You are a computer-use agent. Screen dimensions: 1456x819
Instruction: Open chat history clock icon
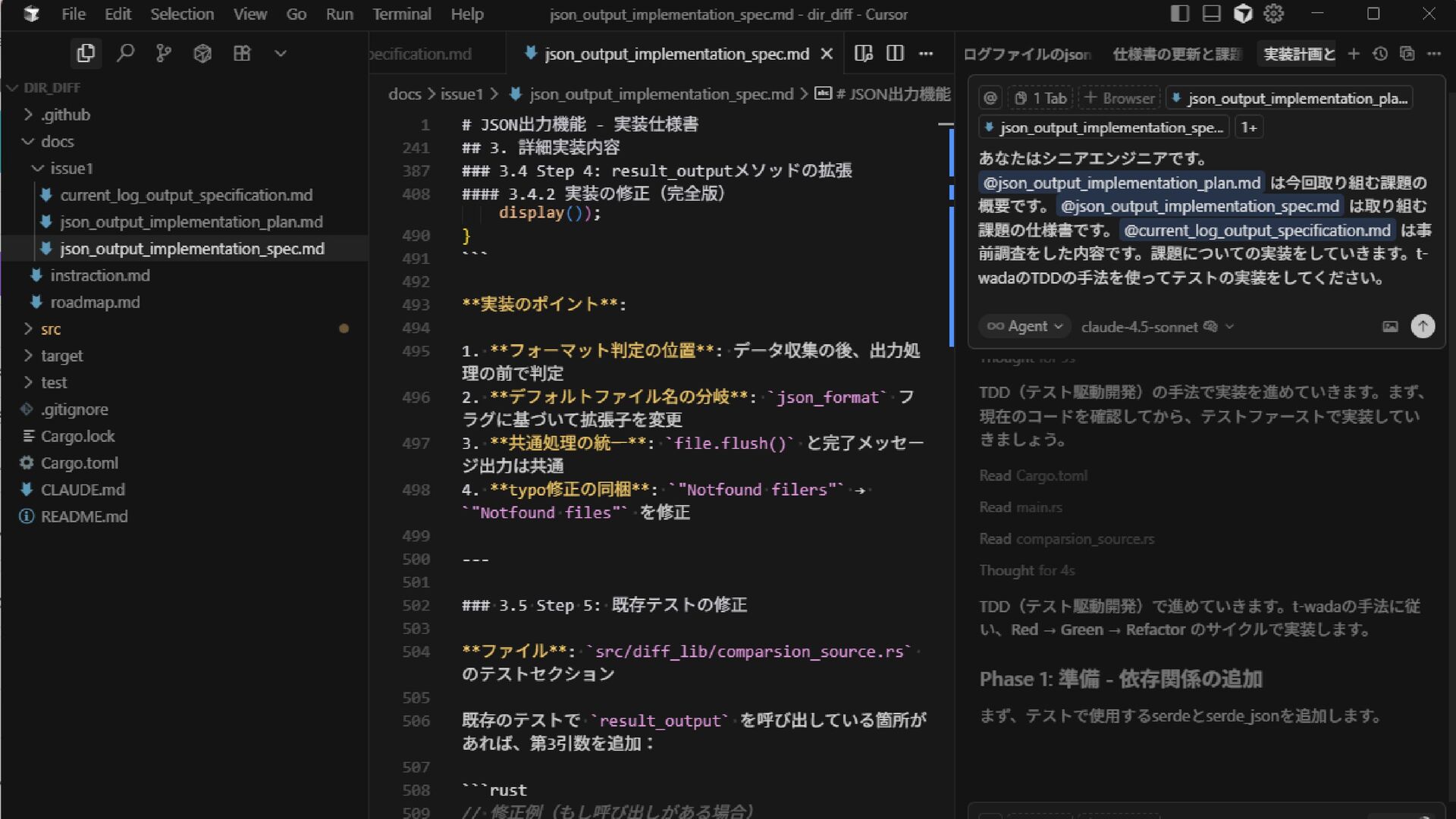(x=1380, y=54)
